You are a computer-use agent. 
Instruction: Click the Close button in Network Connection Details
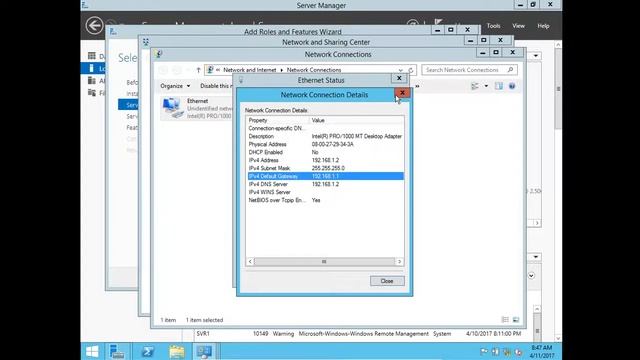pos(387,281)
